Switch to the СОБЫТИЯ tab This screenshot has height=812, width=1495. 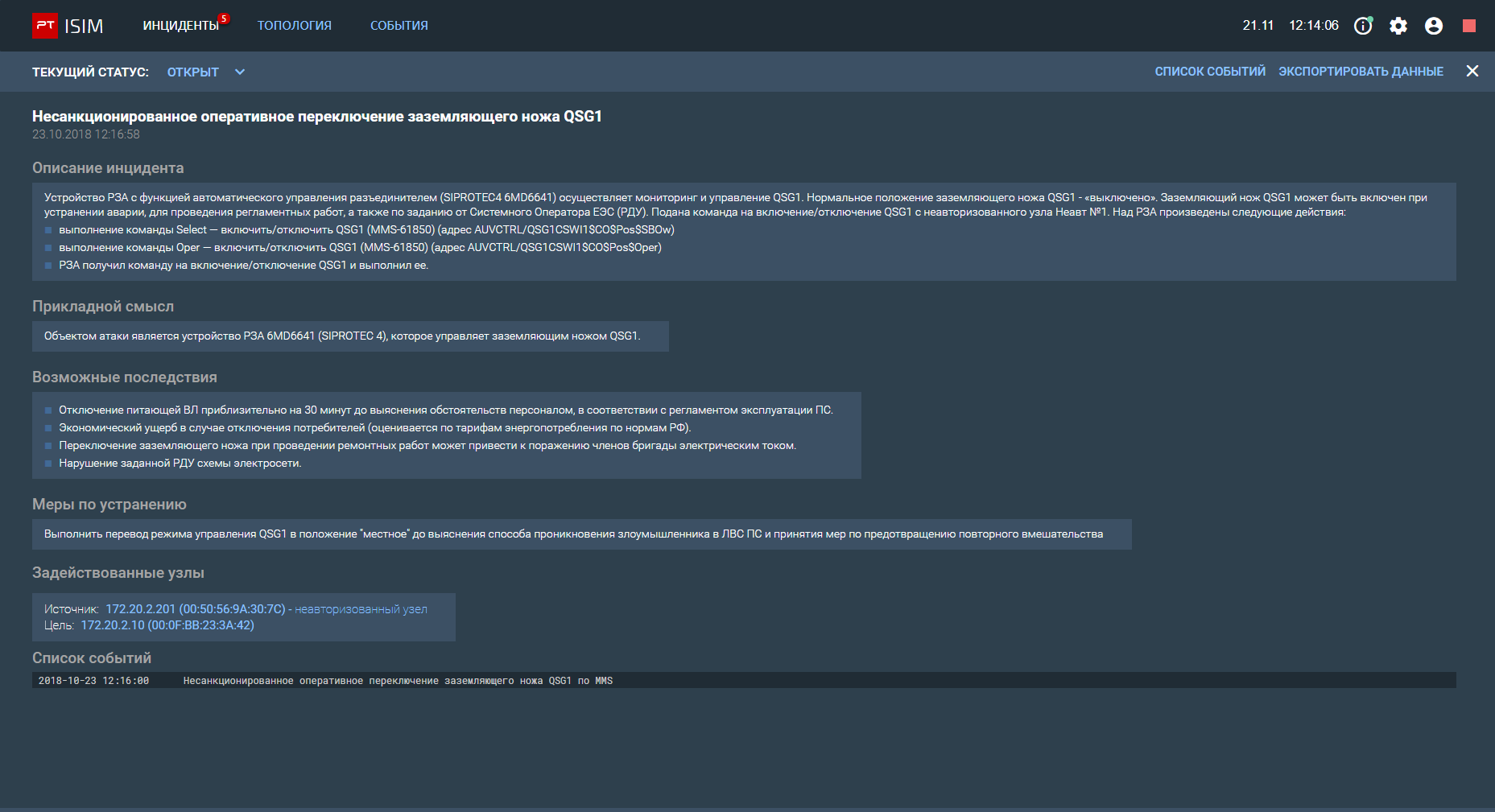(x=399, y=26)
